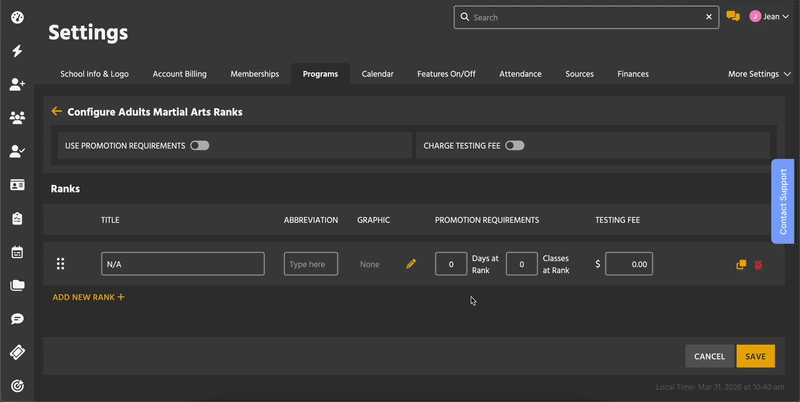Click the Cancel button
800x402 pixels.
[x=710, y=356]
